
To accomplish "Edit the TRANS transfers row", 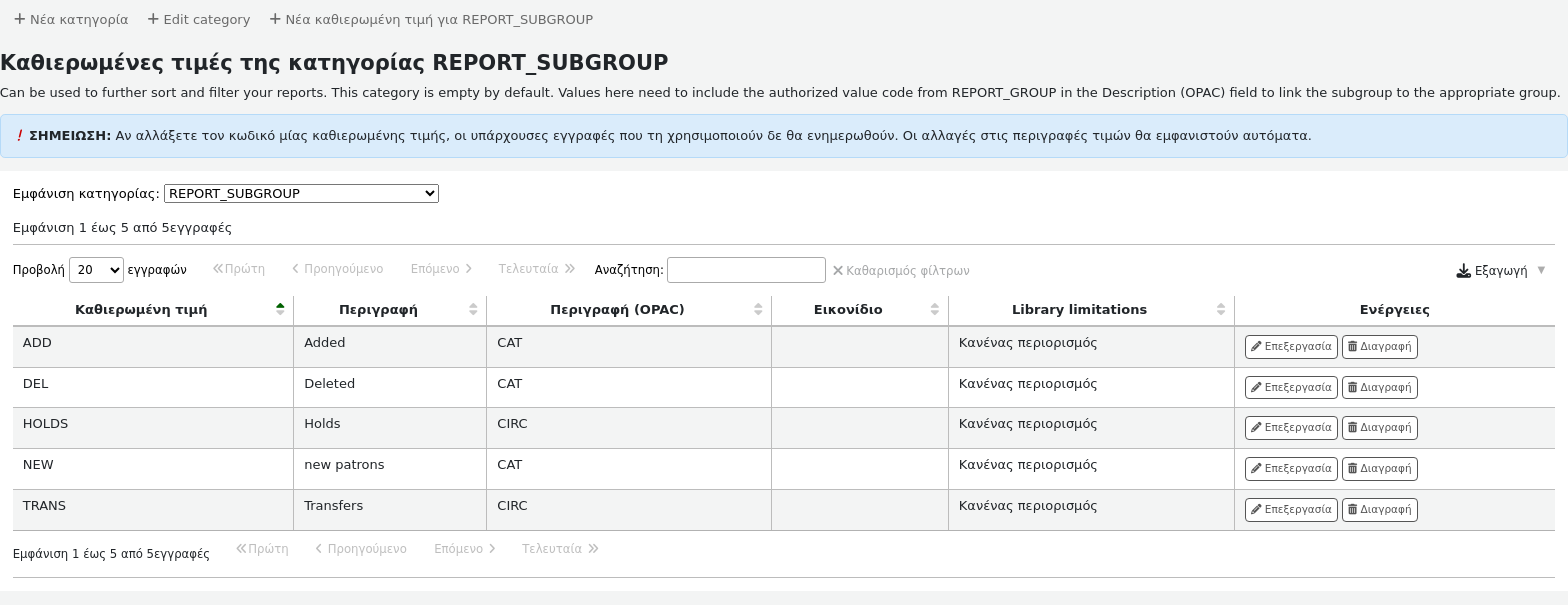I will pos(1290,510).
